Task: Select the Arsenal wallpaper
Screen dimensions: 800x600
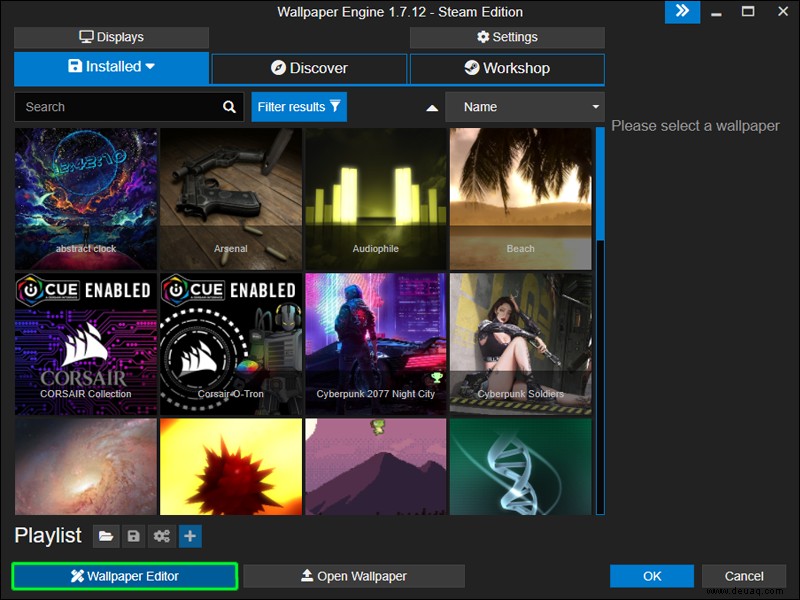Action: pos(231,198)
